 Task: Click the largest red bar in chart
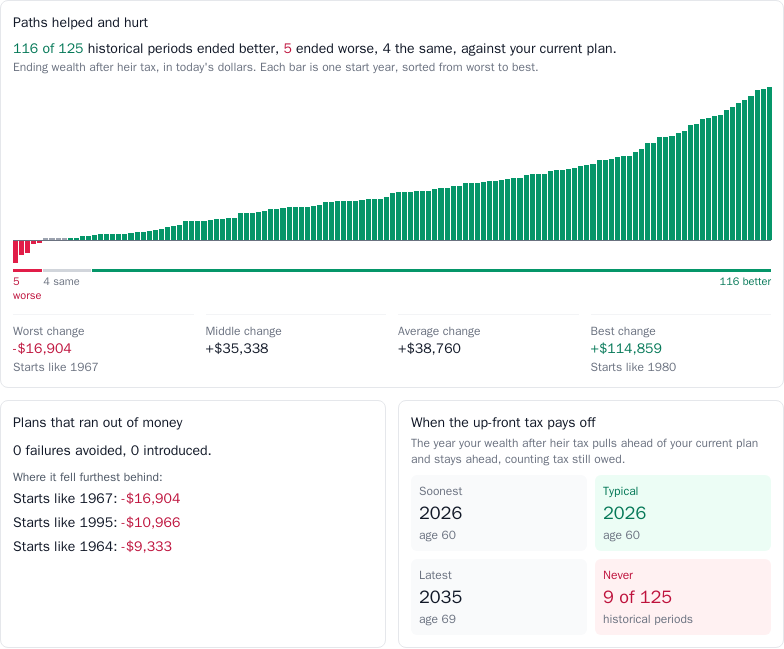tap(16, 252)
